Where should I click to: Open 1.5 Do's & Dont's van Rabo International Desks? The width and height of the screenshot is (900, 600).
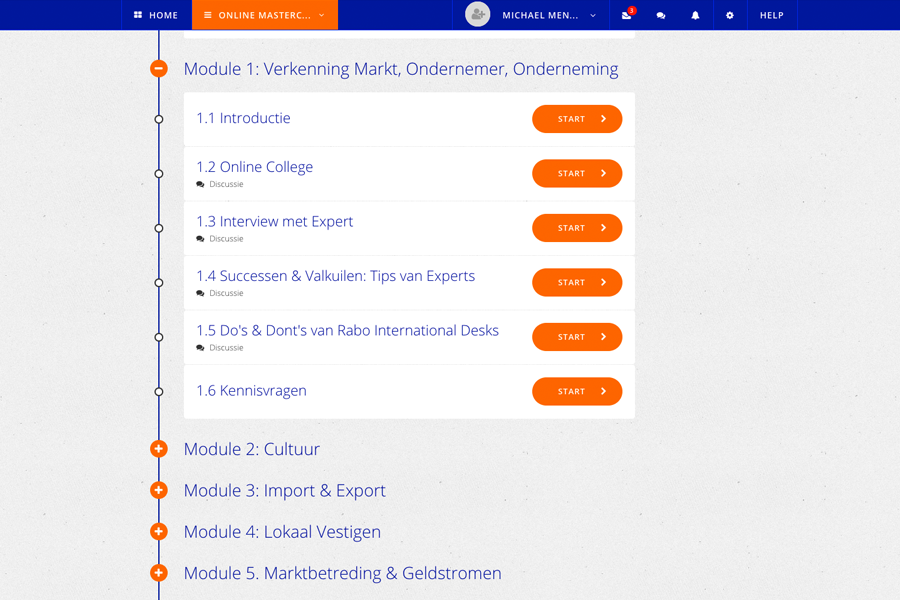(348, 331)
